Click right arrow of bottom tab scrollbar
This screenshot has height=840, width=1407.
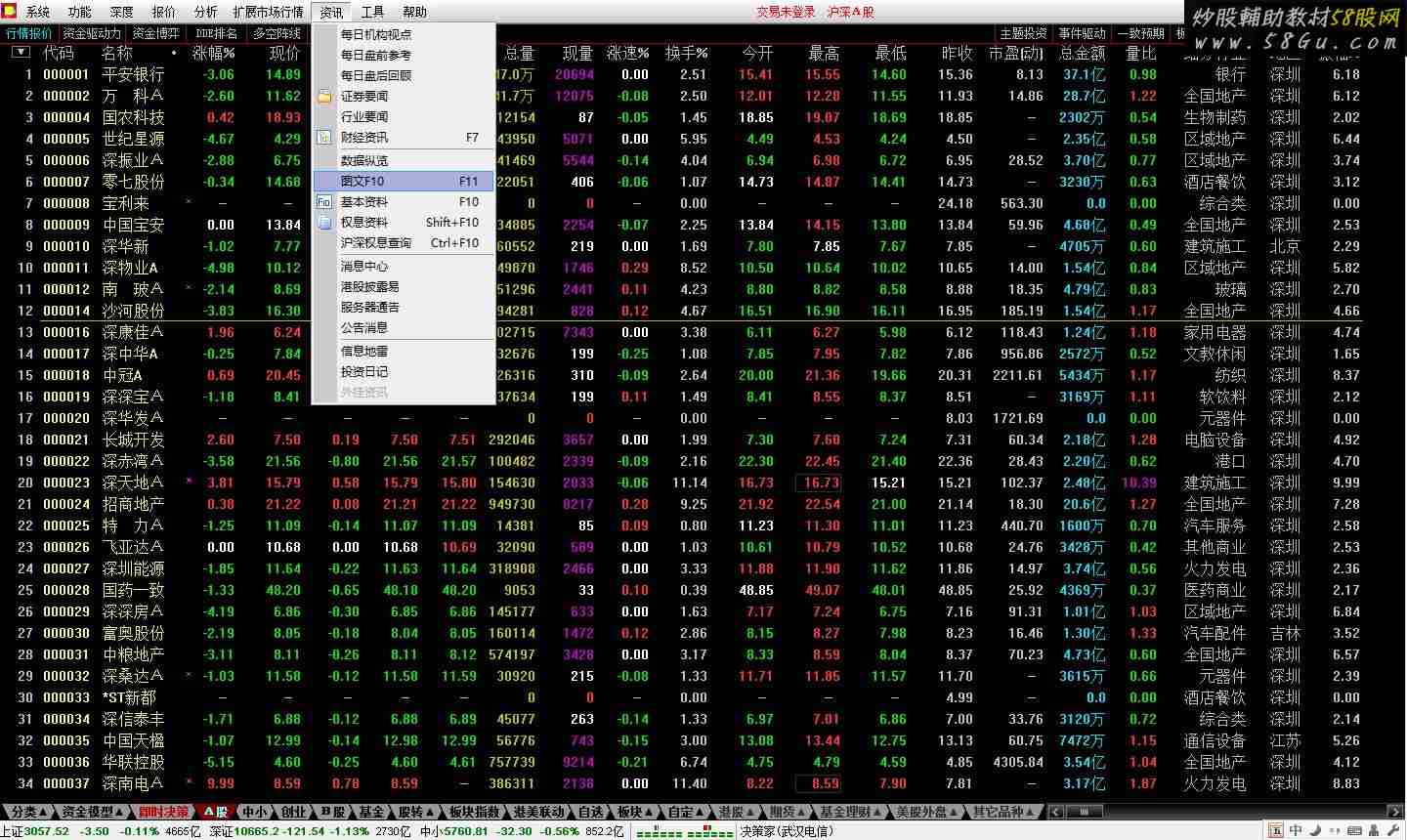(x=1393, y=811)
